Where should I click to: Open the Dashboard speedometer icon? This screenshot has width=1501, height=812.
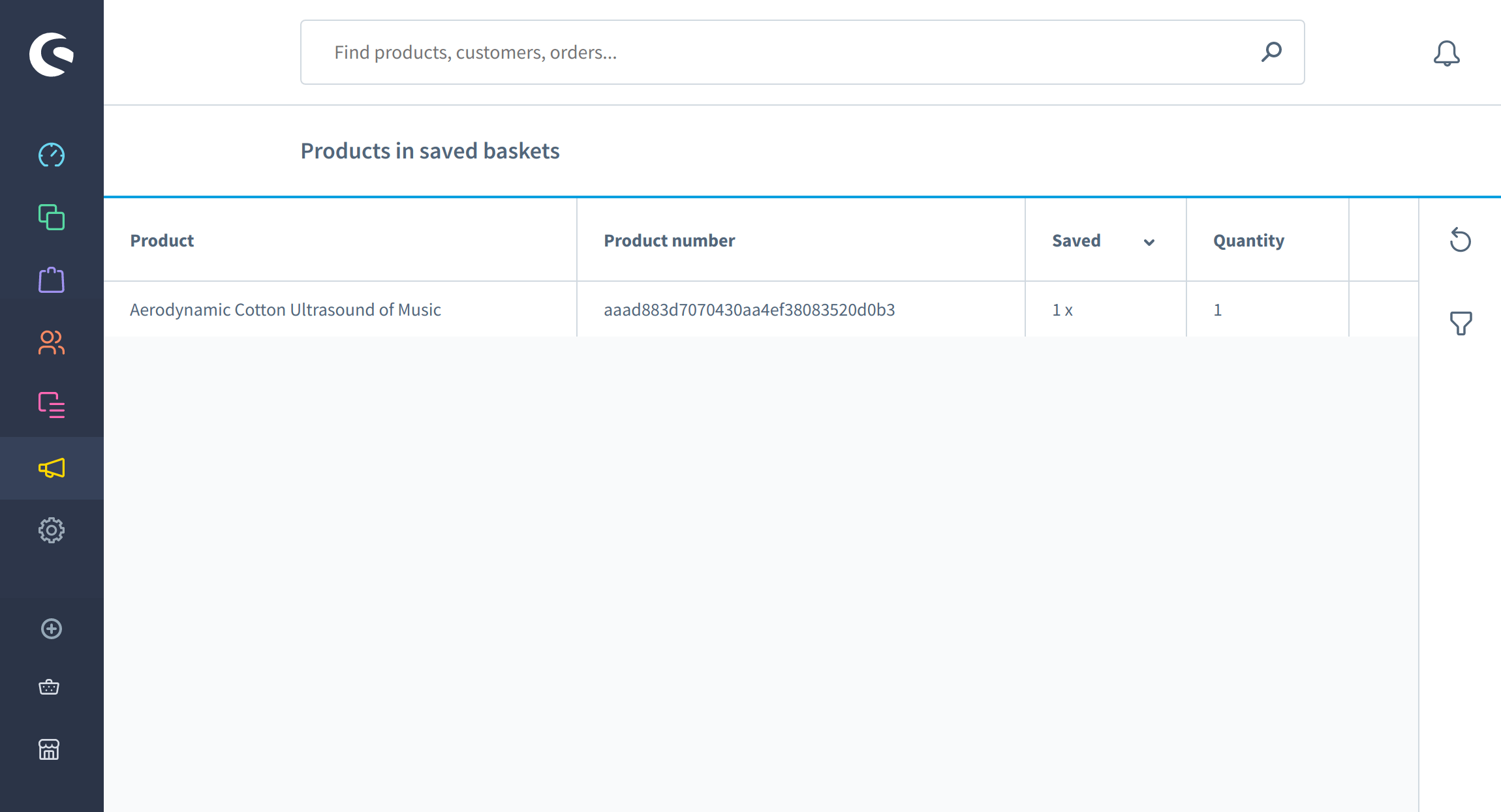52,155
